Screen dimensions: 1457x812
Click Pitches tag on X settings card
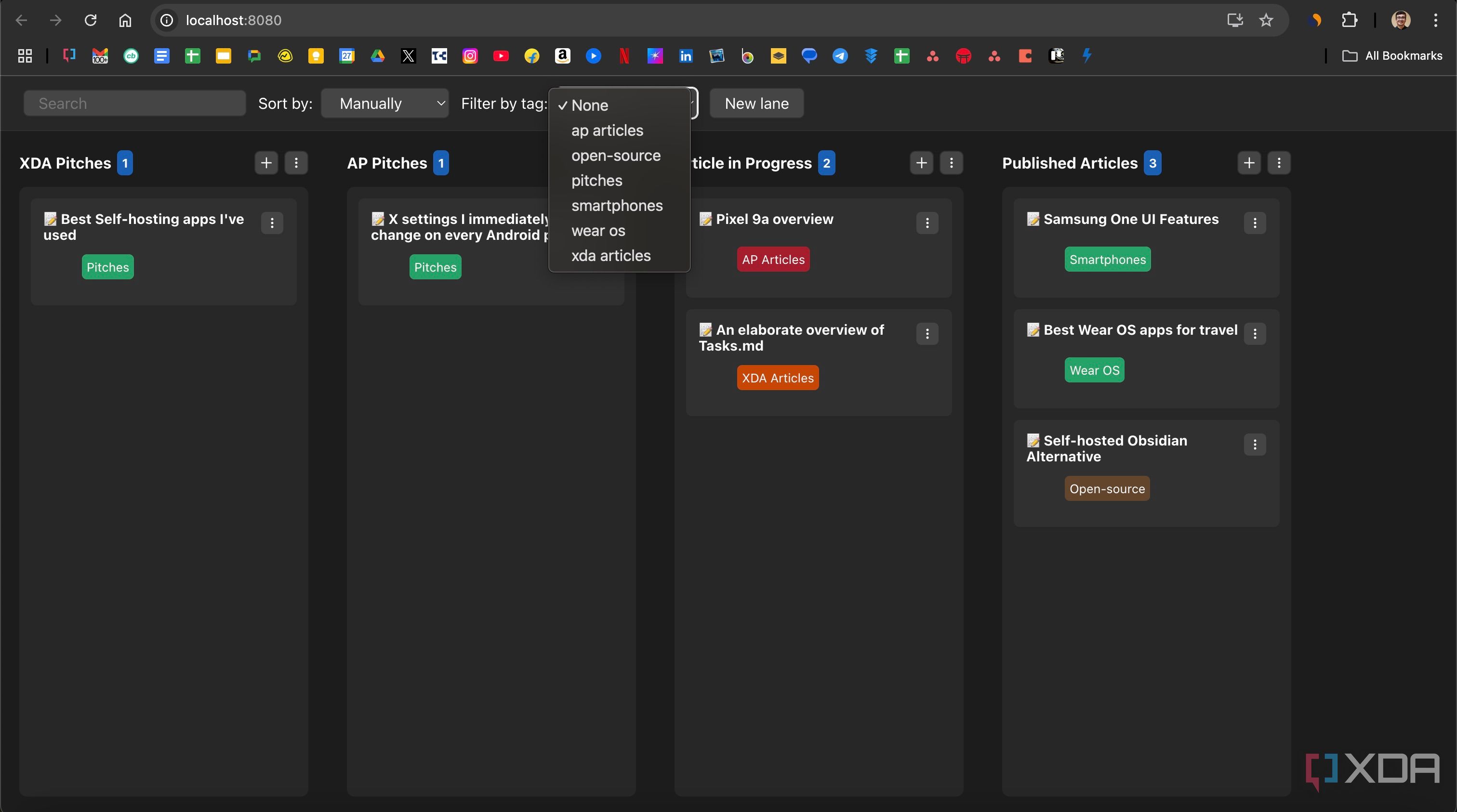click(435, 267)
